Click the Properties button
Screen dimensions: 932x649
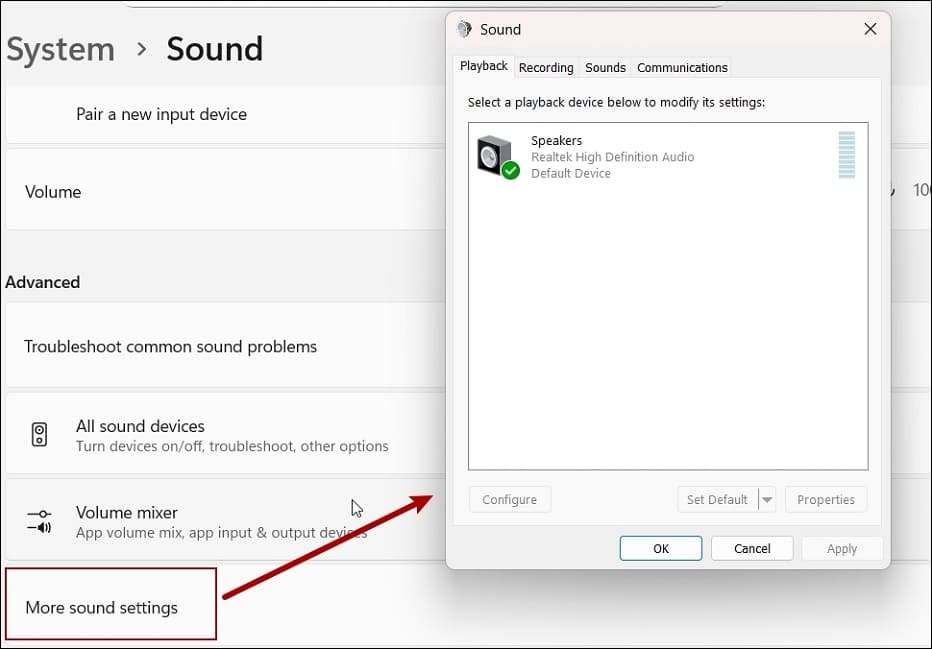[x=826, y=499]
